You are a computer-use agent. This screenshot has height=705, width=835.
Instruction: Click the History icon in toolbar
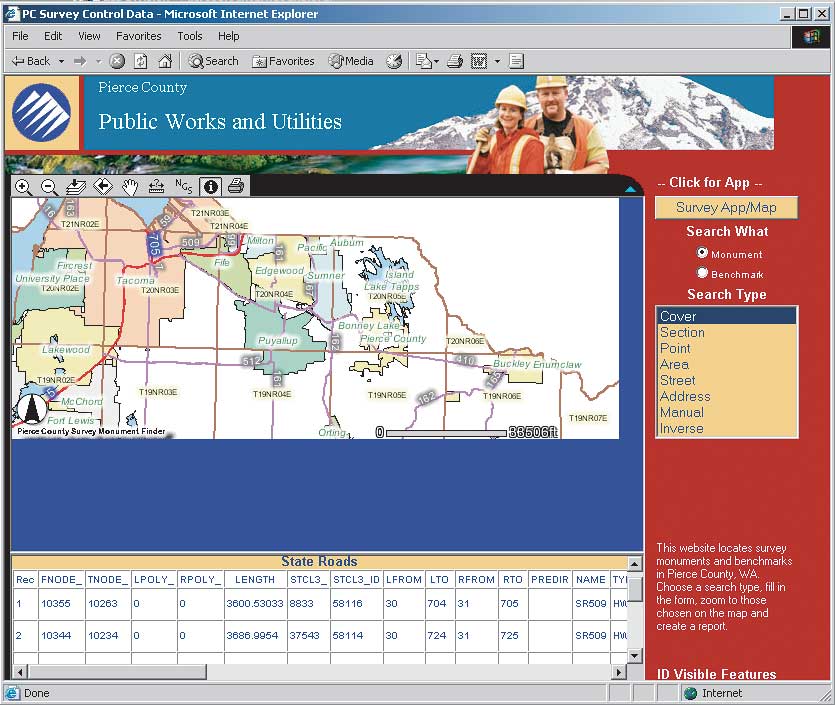tap(394, 62)
